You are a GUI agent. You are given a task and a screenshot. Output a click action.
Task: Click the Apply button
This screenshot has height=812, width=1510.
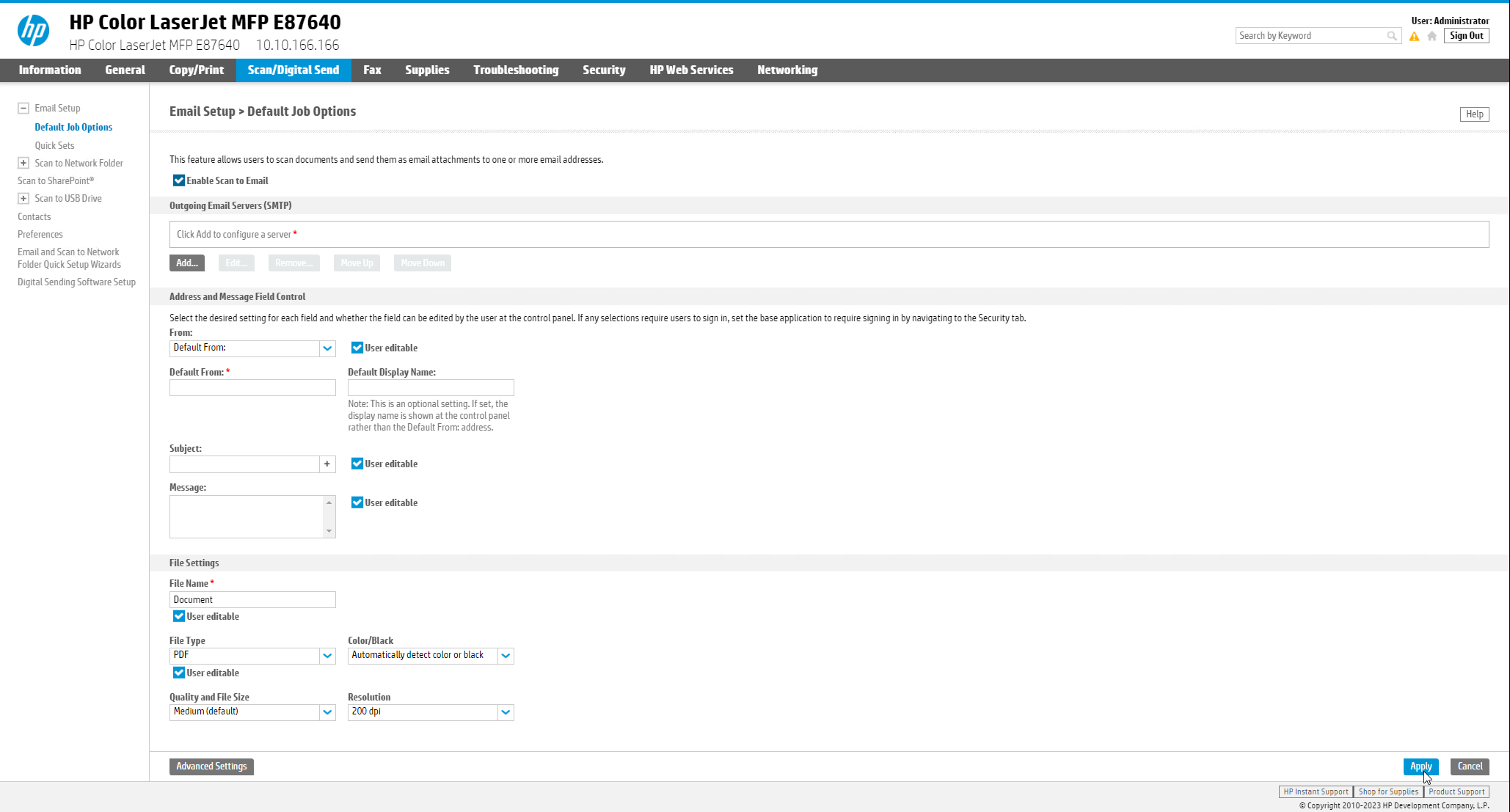[1420, 766]
